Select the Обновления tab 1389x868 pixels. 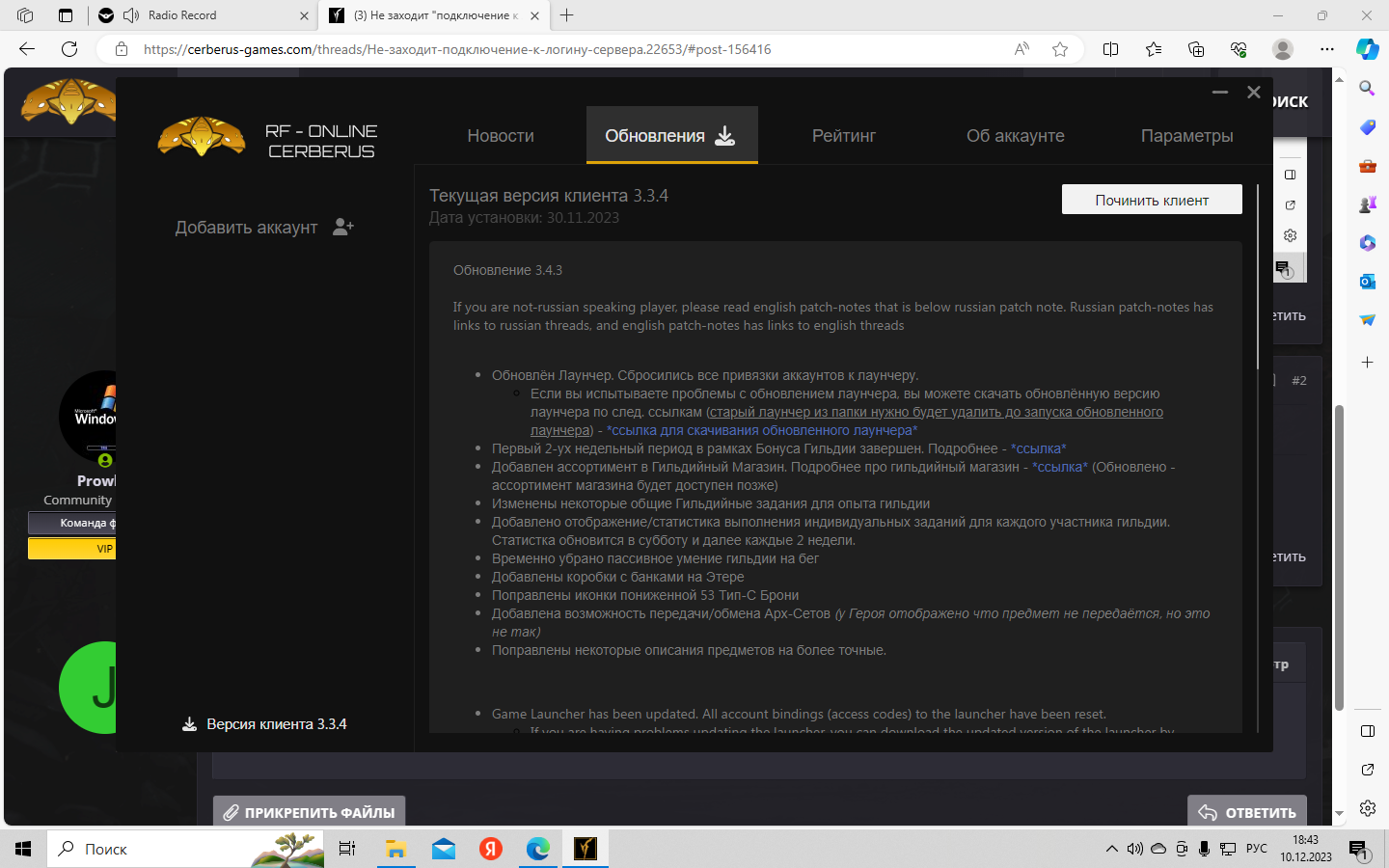(x=671, y=135)
